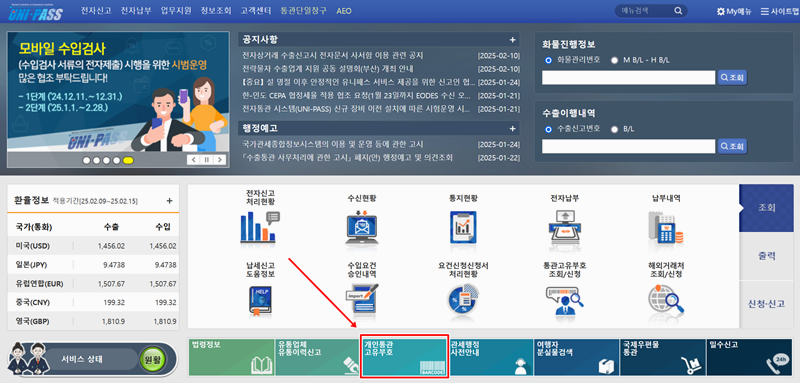Go to first banner slide dot
Image resolution: width=800 pixels, height=383 pixels.
coord(87,160)
